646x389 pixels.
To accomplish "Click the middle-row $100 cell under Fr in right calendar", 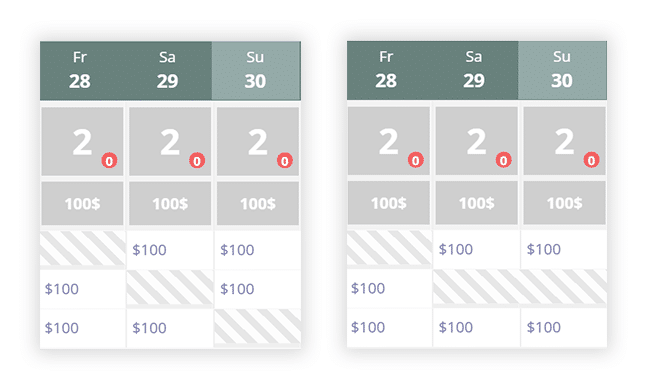I will [x=389, y=288].
